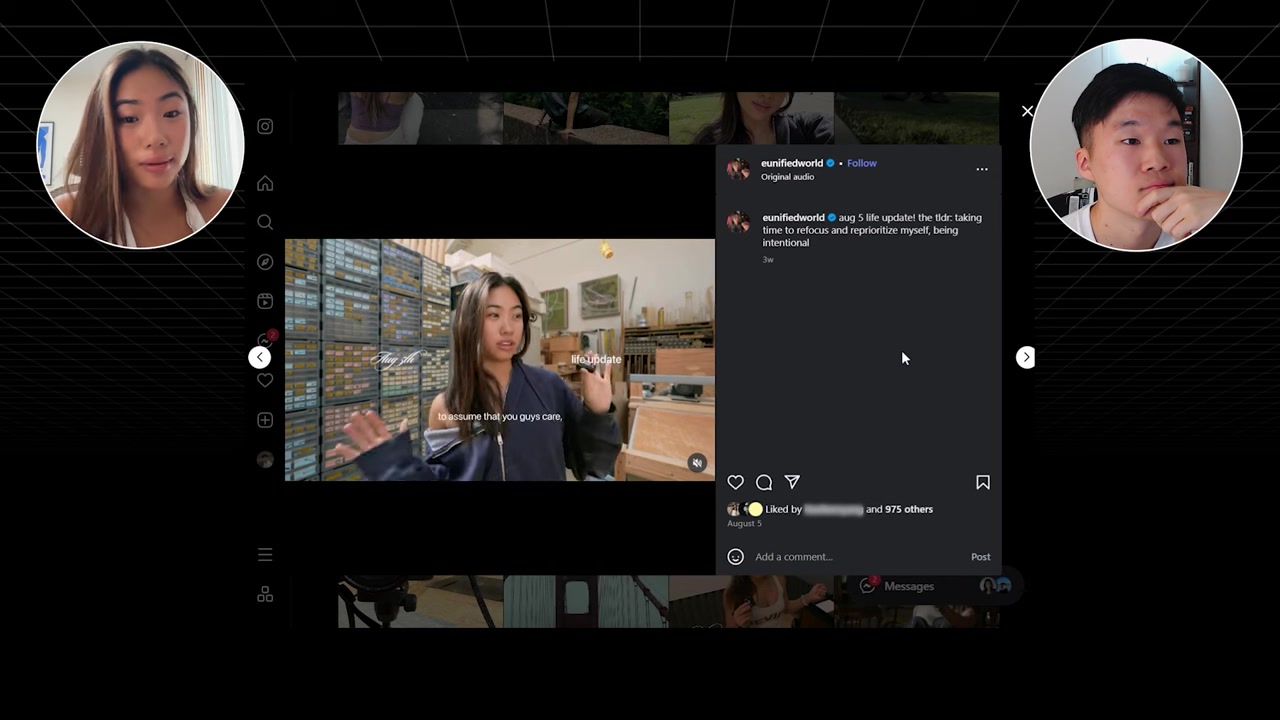1280x720 pixels.
Task: Open the post's three-dot more options
Action: (x=982, y=169)
